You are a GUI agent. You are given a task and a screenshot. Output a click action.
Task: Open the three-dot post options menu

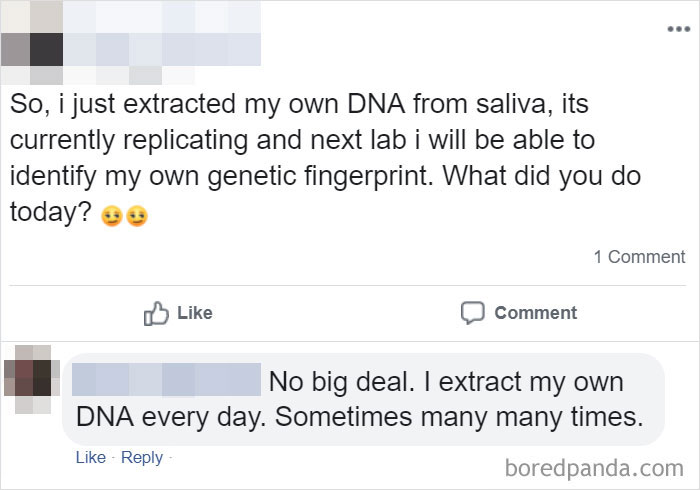point(680,27)
